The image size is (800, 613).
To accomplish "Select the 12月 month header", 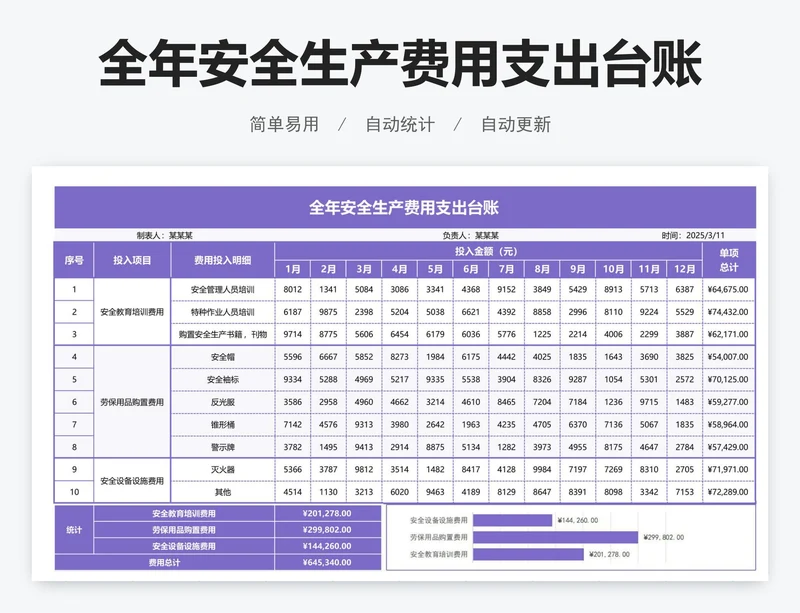I will (685, 269).
